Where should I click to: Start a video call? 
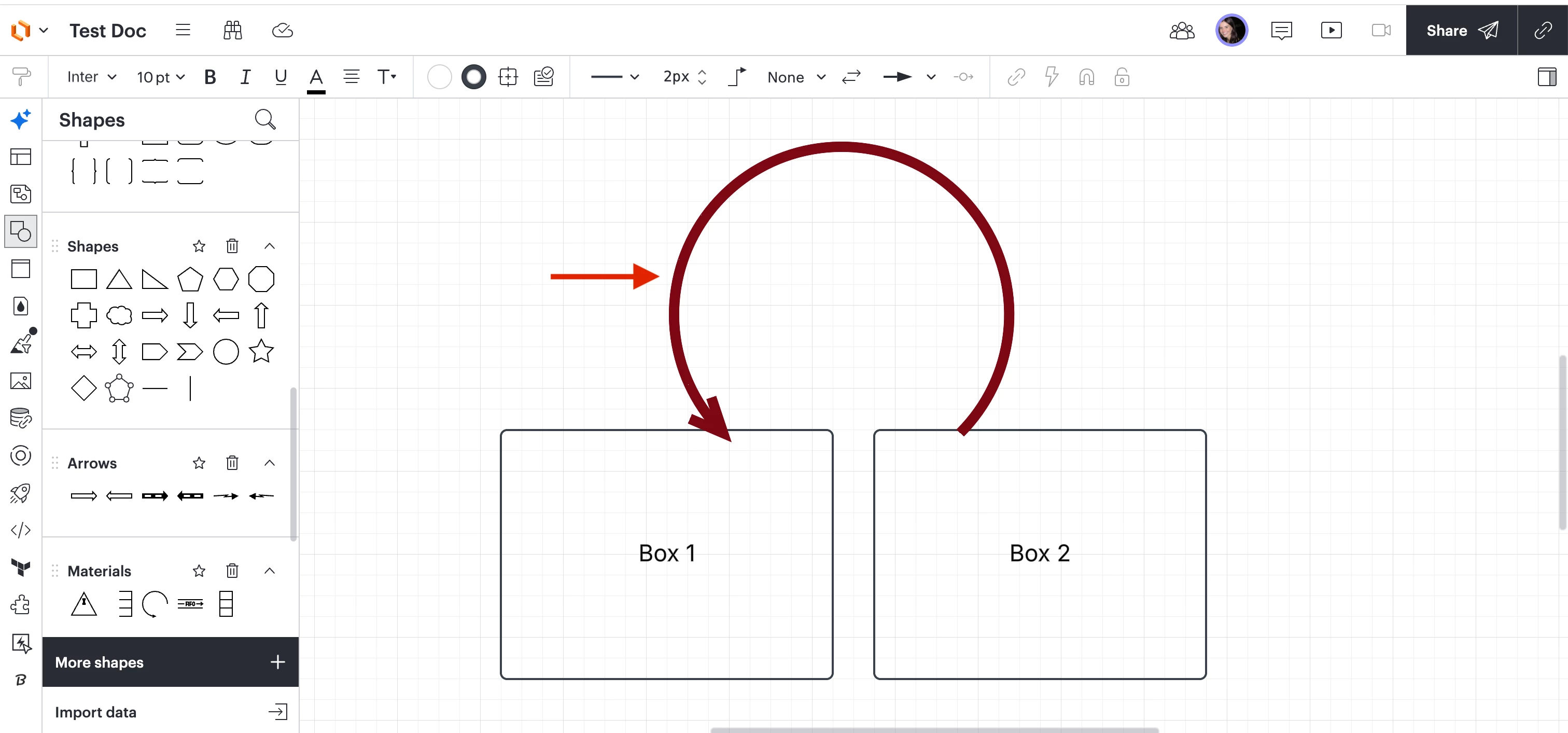coord(1381,31)
